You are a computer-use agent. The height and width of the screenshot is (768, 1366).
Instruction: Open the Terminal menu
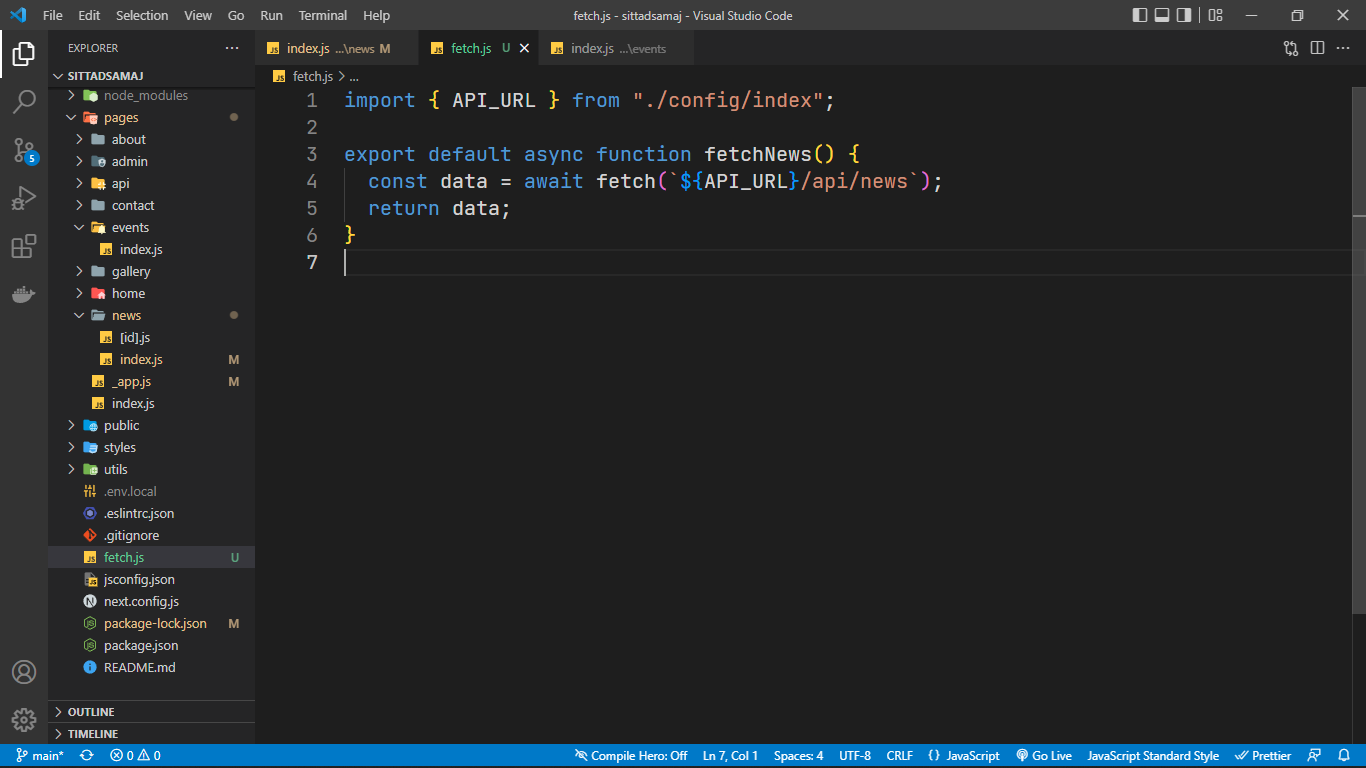pyautogui.click(x=322, y=15)
